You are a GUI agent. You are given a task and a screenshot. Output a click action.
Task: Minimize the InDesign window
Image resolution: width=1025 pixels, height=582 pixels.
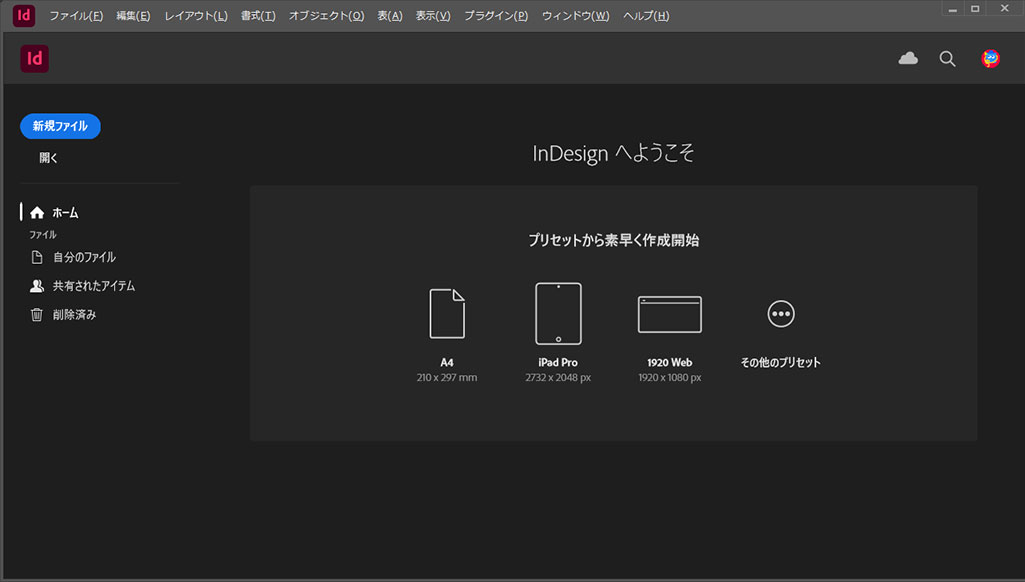tap(952, 9)
